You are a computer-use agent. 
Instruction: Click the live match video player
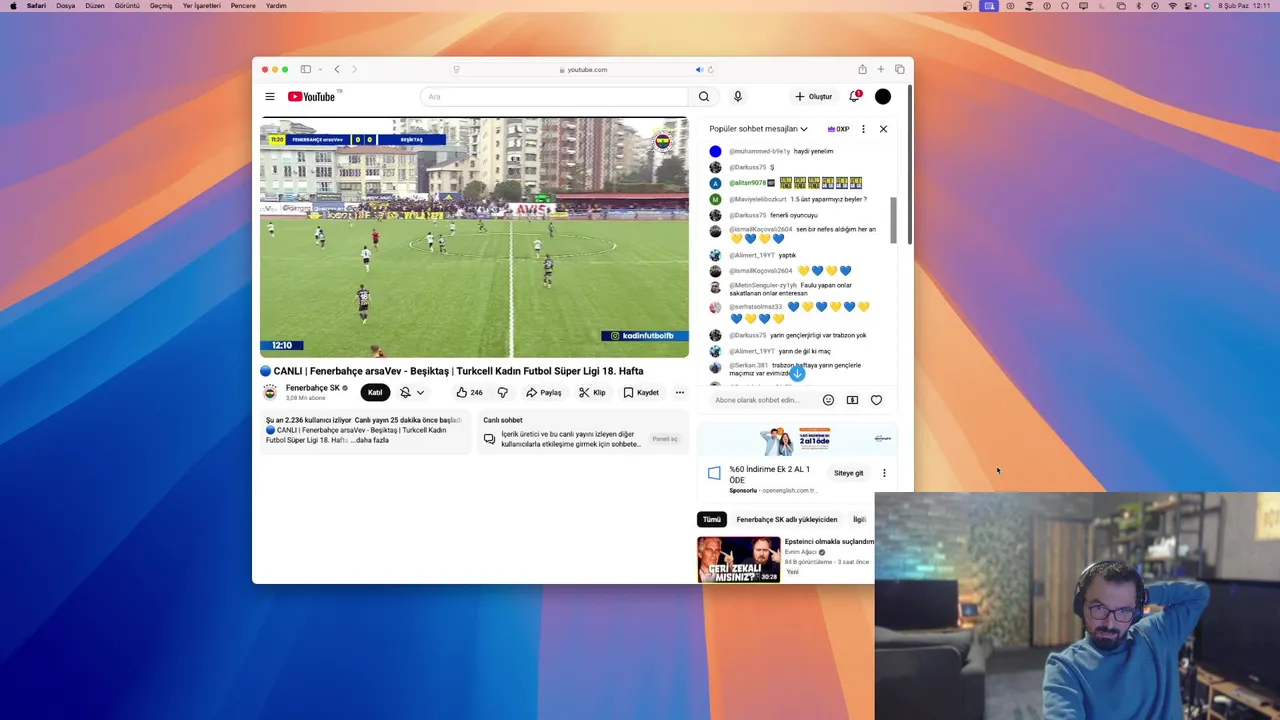coord(474,237)
